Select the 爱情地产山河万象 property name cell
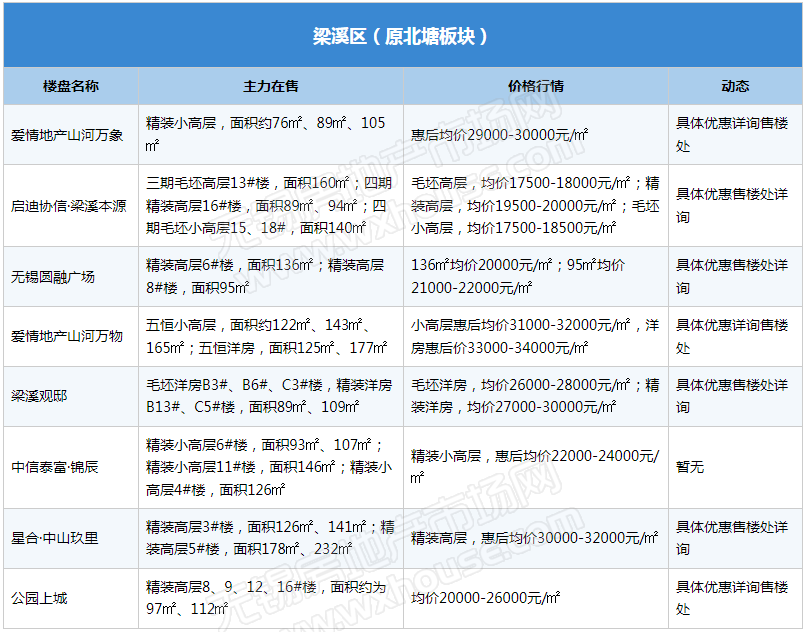This screenshot has width=807, height=632. (x=67, y=135)
